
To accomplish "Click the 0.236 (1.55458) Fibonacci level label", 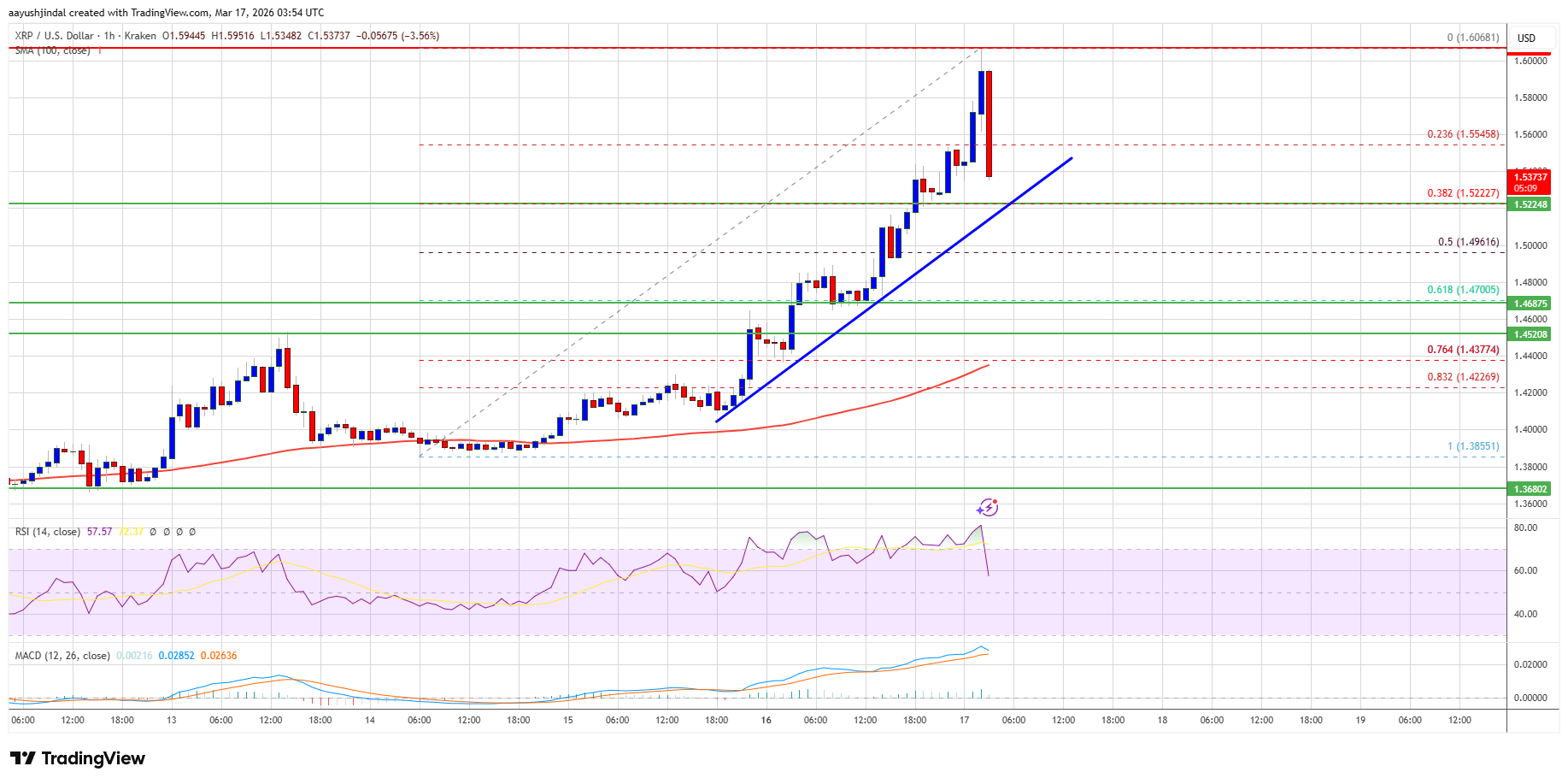I will (x=1463, y=134).
